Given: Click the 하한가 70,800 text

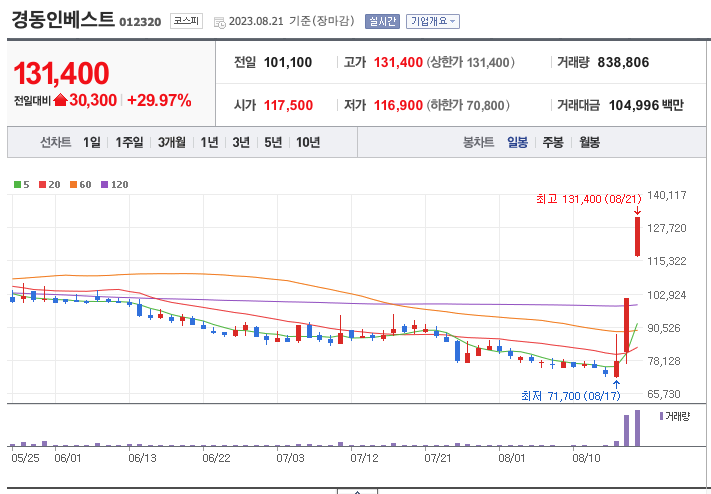Looking at the screenshot, I should 468,105.
